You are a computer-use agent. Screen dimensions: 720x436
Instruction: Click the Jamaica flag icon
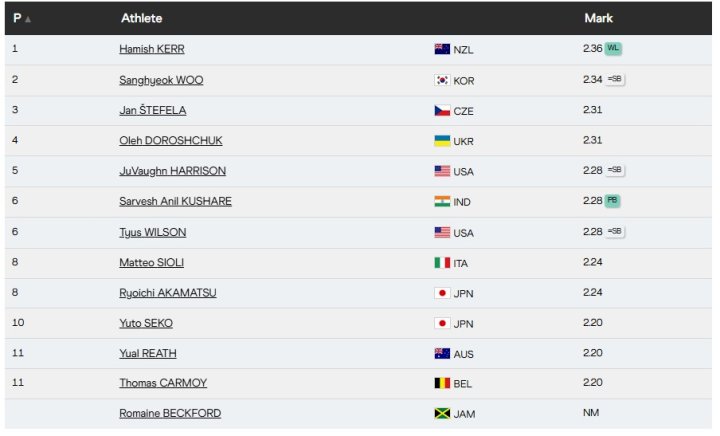[x=442, y=414]
